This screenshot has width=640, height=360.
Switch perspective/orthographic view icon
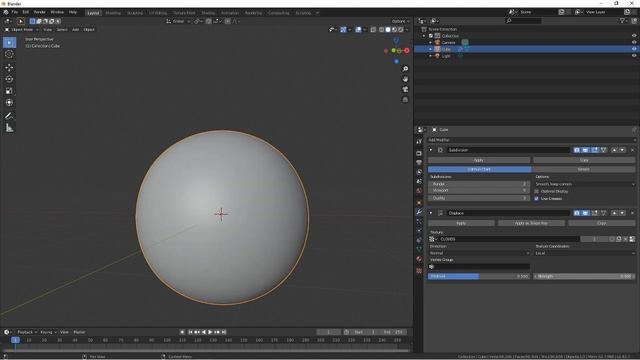(405, 100)
